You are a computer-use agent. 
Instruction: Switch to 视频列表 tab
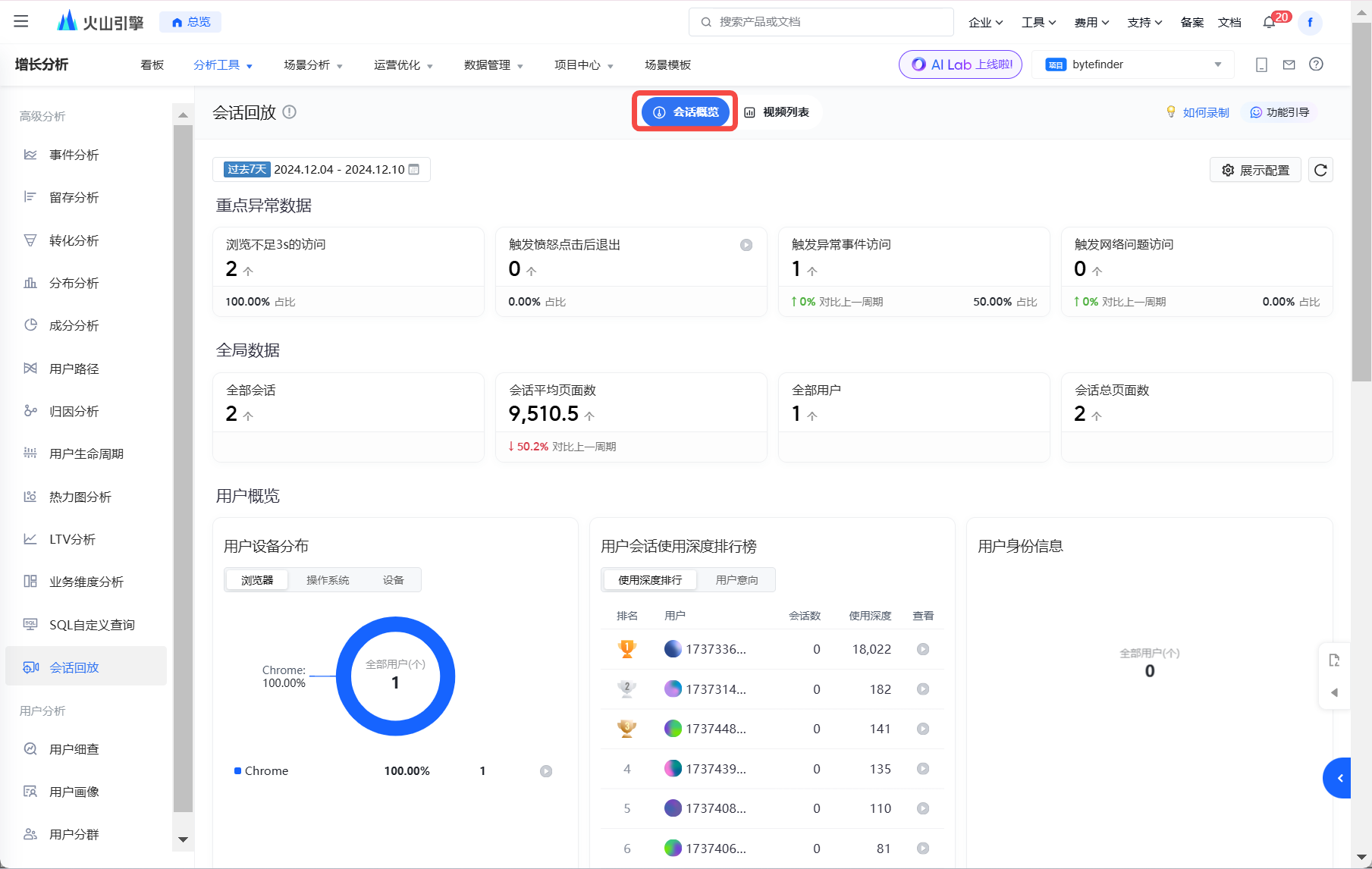click(x=777, y=112)
